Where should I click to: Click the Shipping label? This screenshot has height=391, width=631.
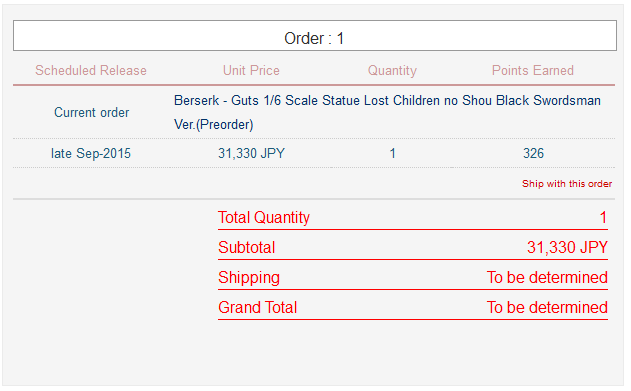coord(249,278)
